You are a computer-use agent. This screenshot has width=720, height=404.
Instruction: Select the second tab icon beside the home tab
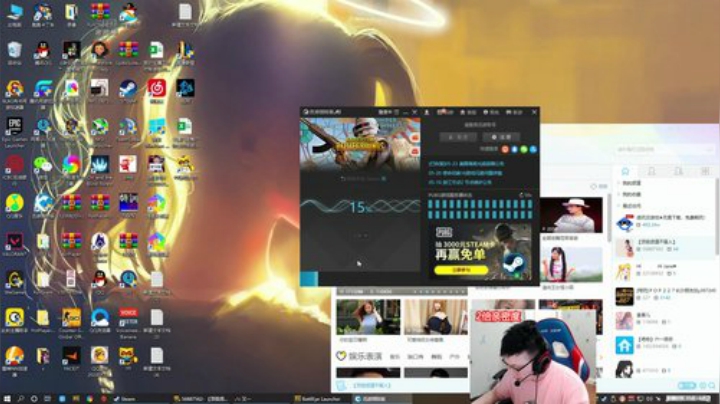[652, 171]
